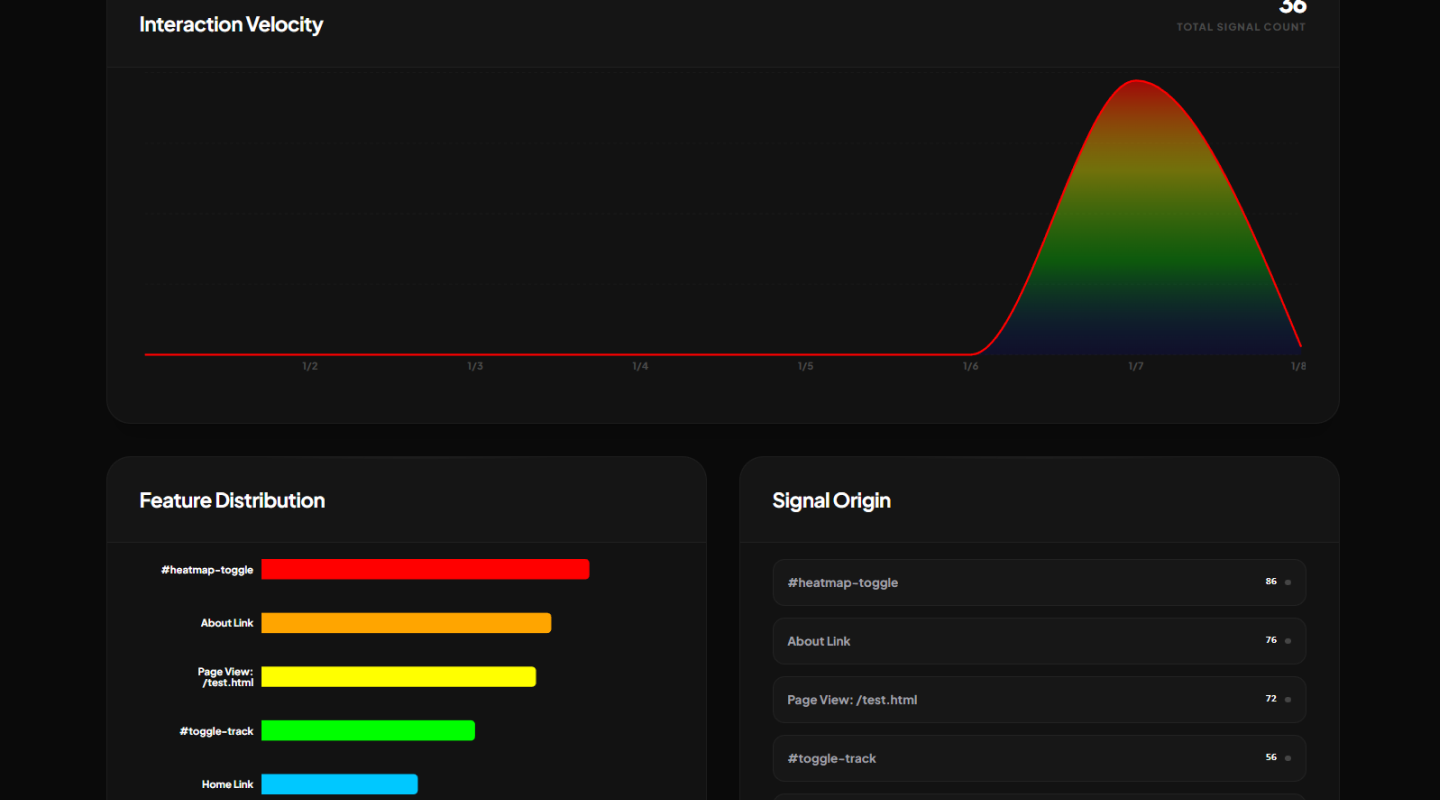The height and width of the screenshot is (800, 1440).
Task: Click the peak of the Interaction Velocity curve
Action: pyautogui.click(x=1138, y=81)
